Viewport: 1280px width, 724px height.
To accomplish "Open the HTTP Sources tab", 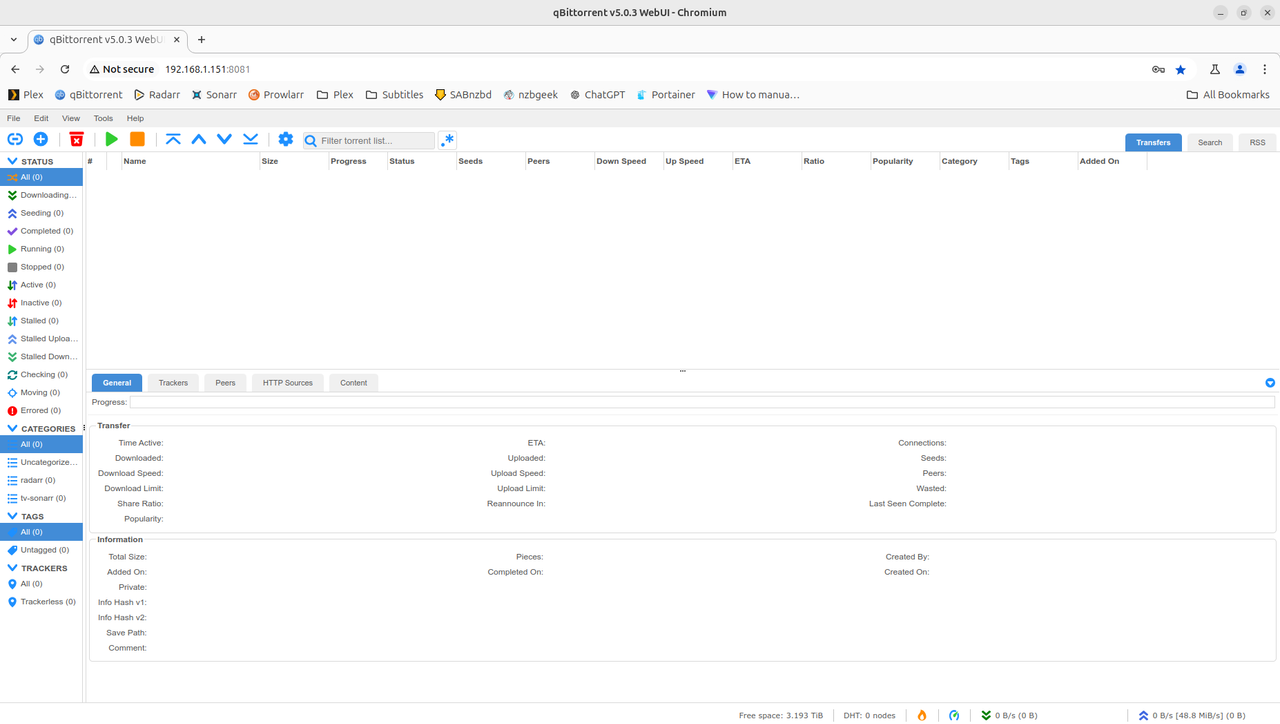I will tap(288, 383).
